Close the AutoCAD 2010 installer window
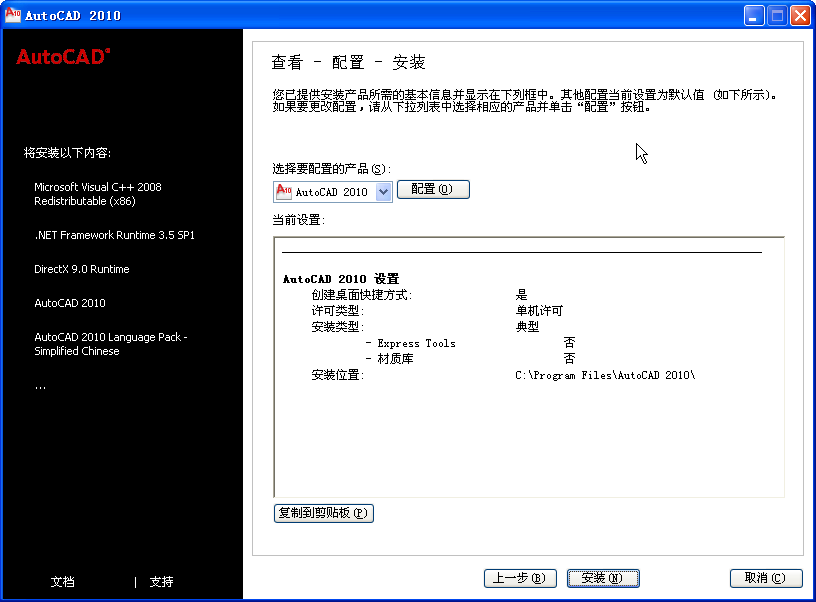The height and width of the screenshot is (602, 816). pos(800,16)
